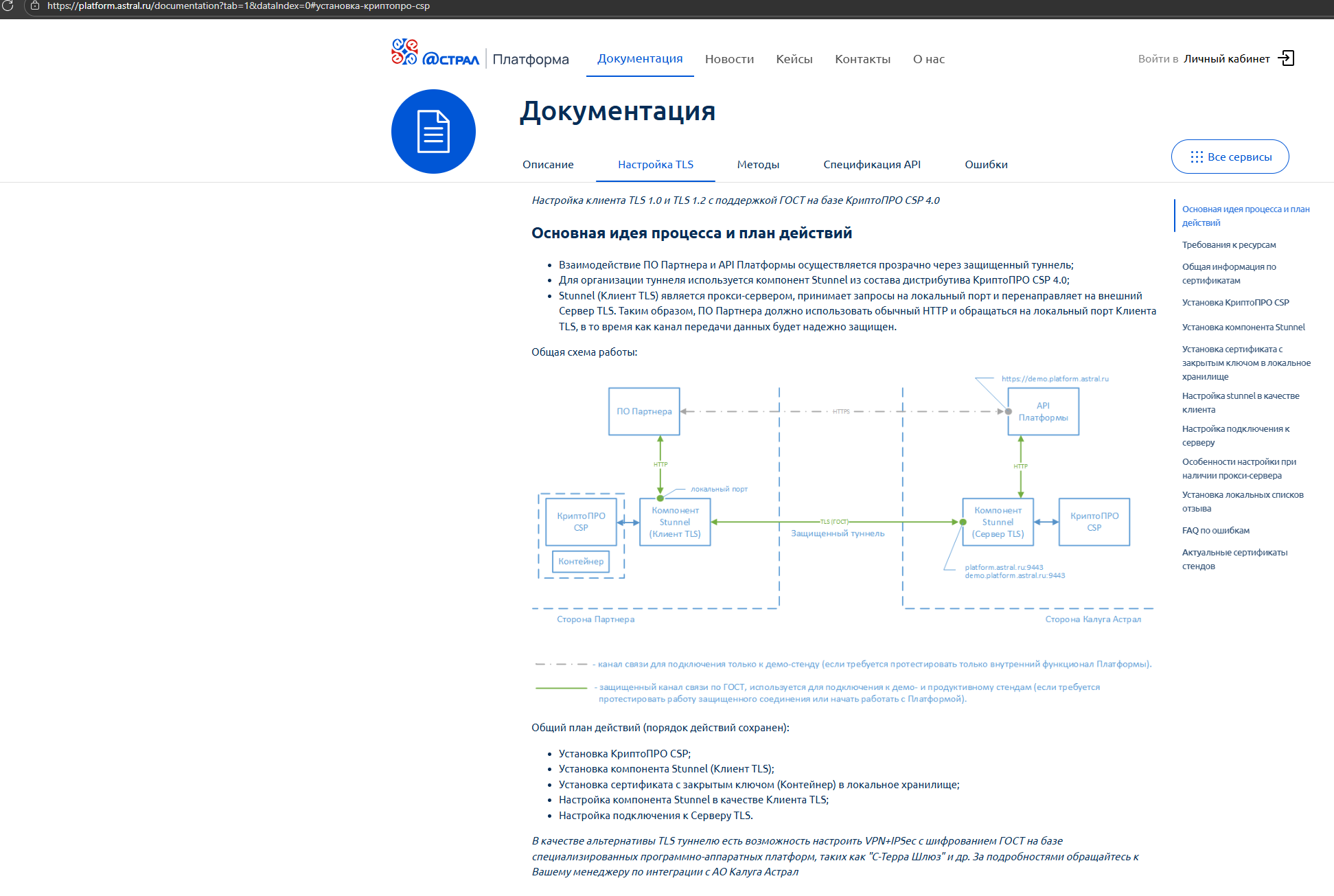The width and height of the screenshot is (1334, 896).
Task: Switch to the Методы tab
Action: (x=758, y=165)
